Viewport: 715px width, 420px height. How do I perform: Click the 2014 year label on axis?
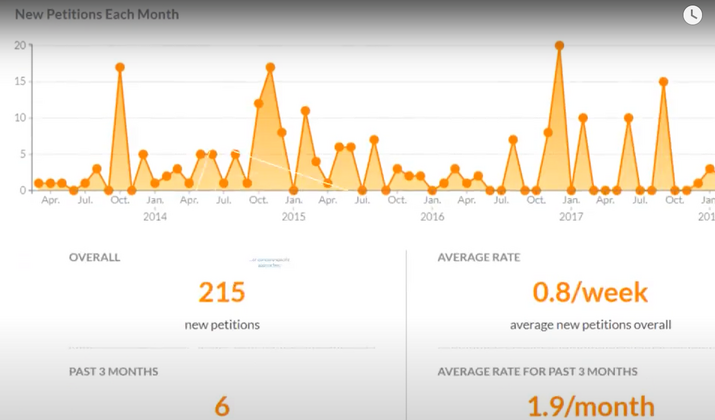(155, 217)
